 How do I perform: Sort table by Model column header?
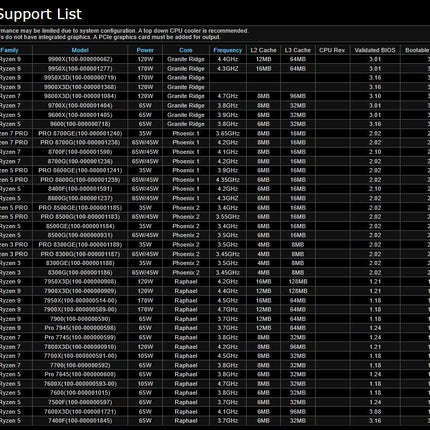pyautogui.click(x=80, y=50)
